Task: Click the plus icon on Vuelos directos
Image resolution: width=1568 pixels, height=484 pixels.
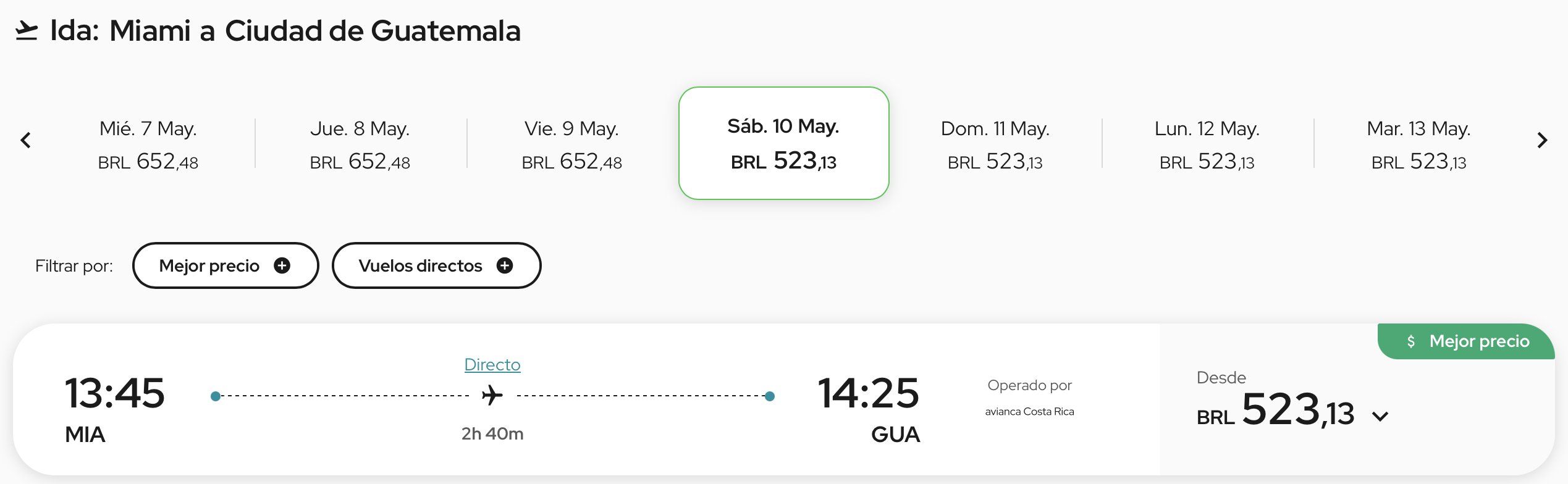Action: [x=505, y=265]
